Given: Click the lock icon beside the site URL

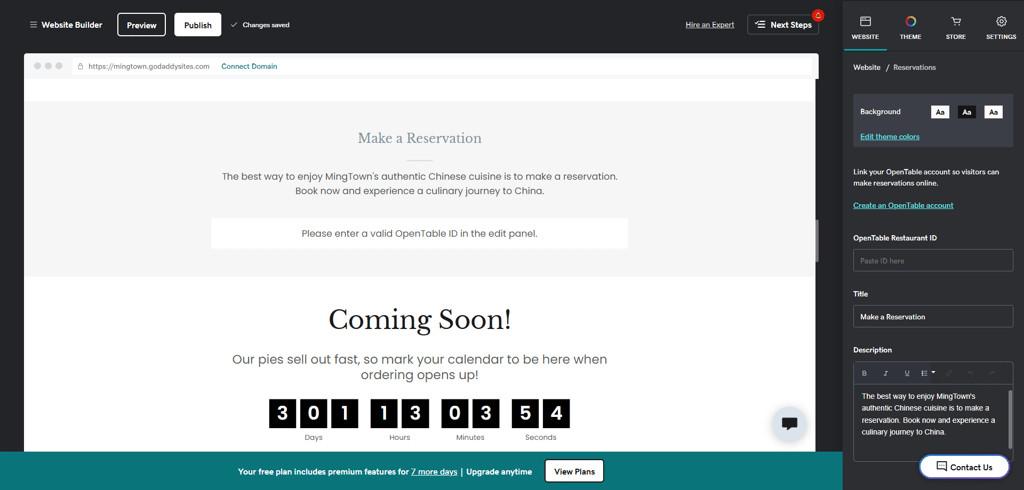Looking at the screenshot, I should tap(80, 67).
